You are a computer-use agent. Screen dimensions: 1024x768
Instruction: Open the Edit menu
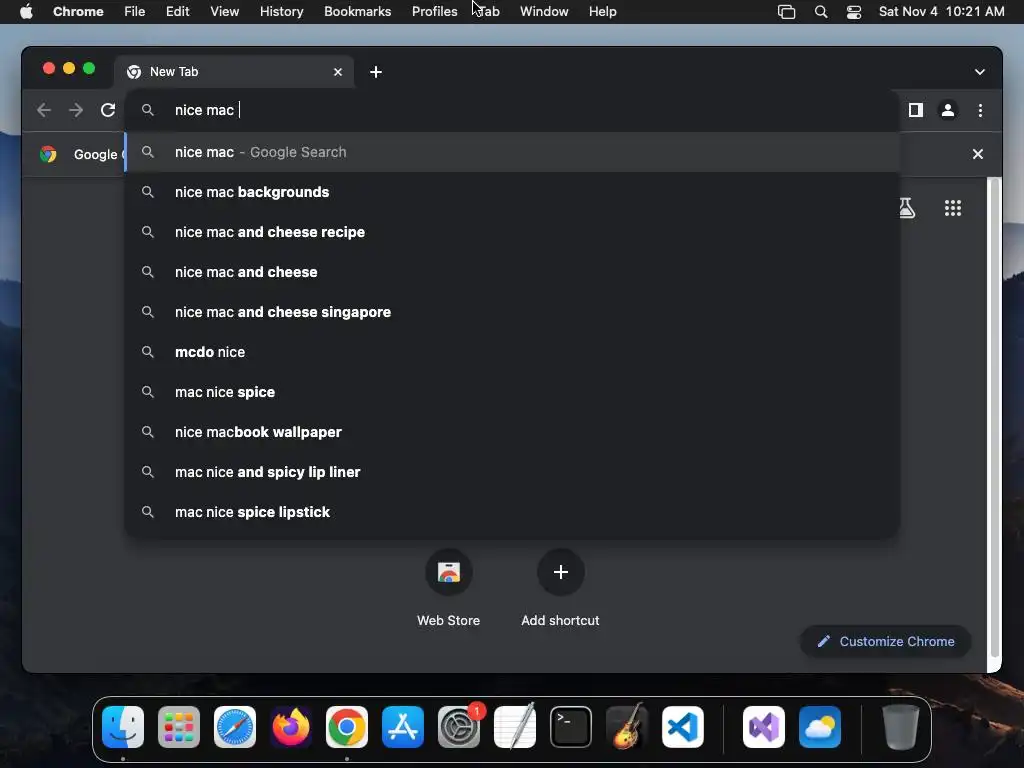(x=177, y=11)
